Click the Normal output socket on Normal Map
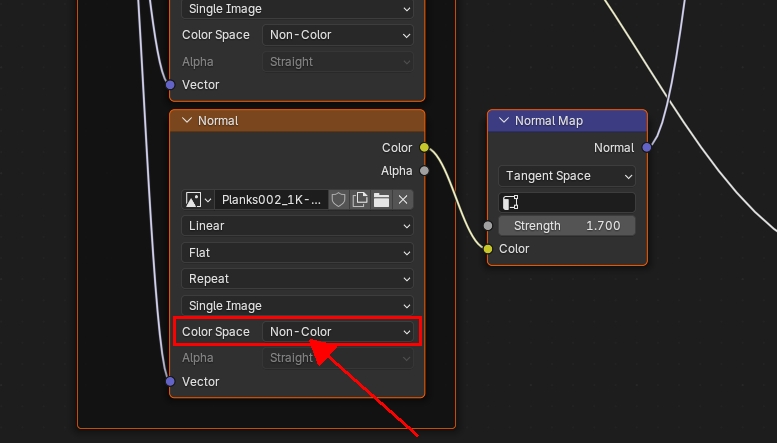Image resolution: width=777 pixels, height=443 pixels. (647, 148)
